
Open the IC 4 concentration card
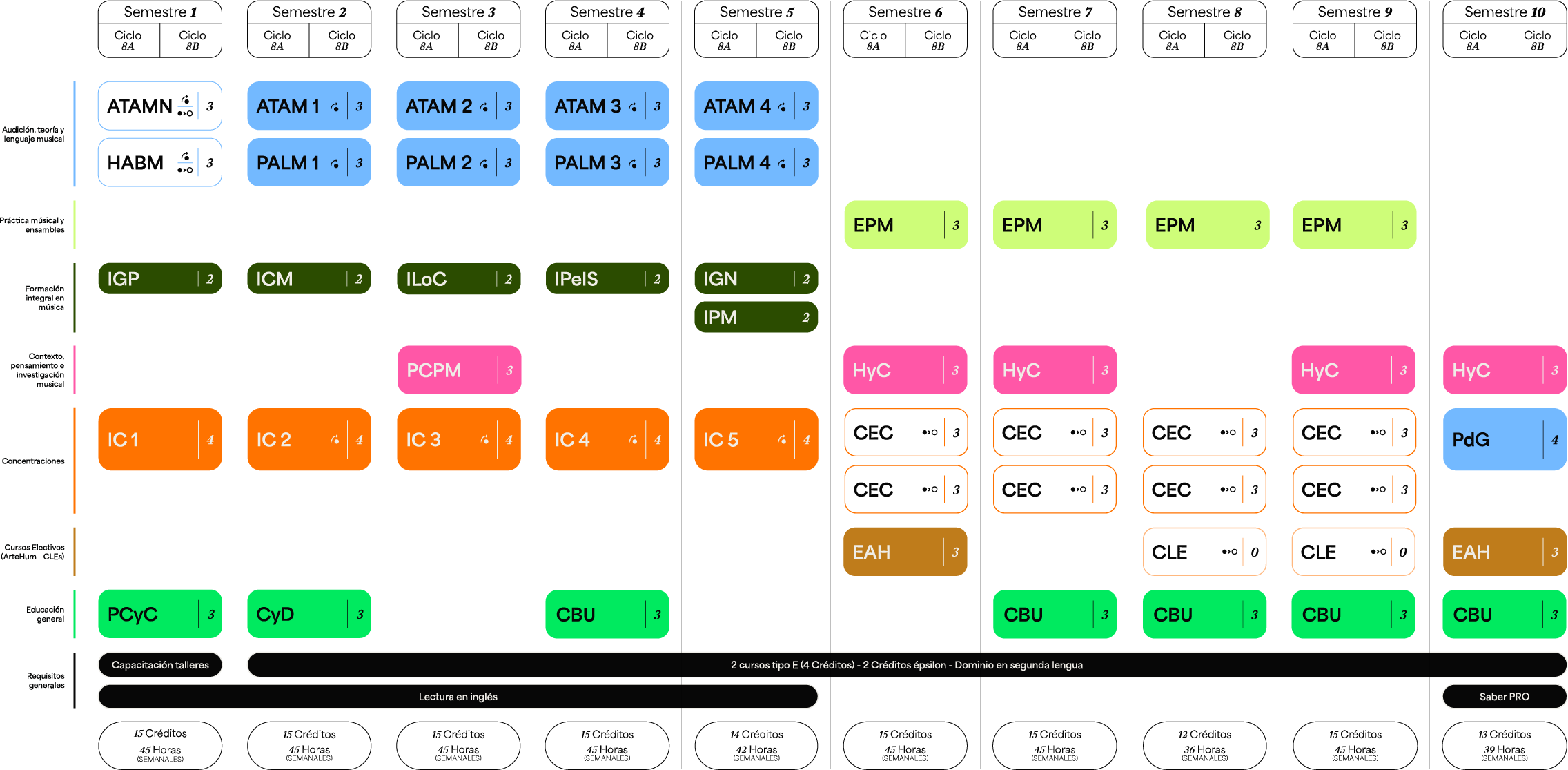[607, 439]
